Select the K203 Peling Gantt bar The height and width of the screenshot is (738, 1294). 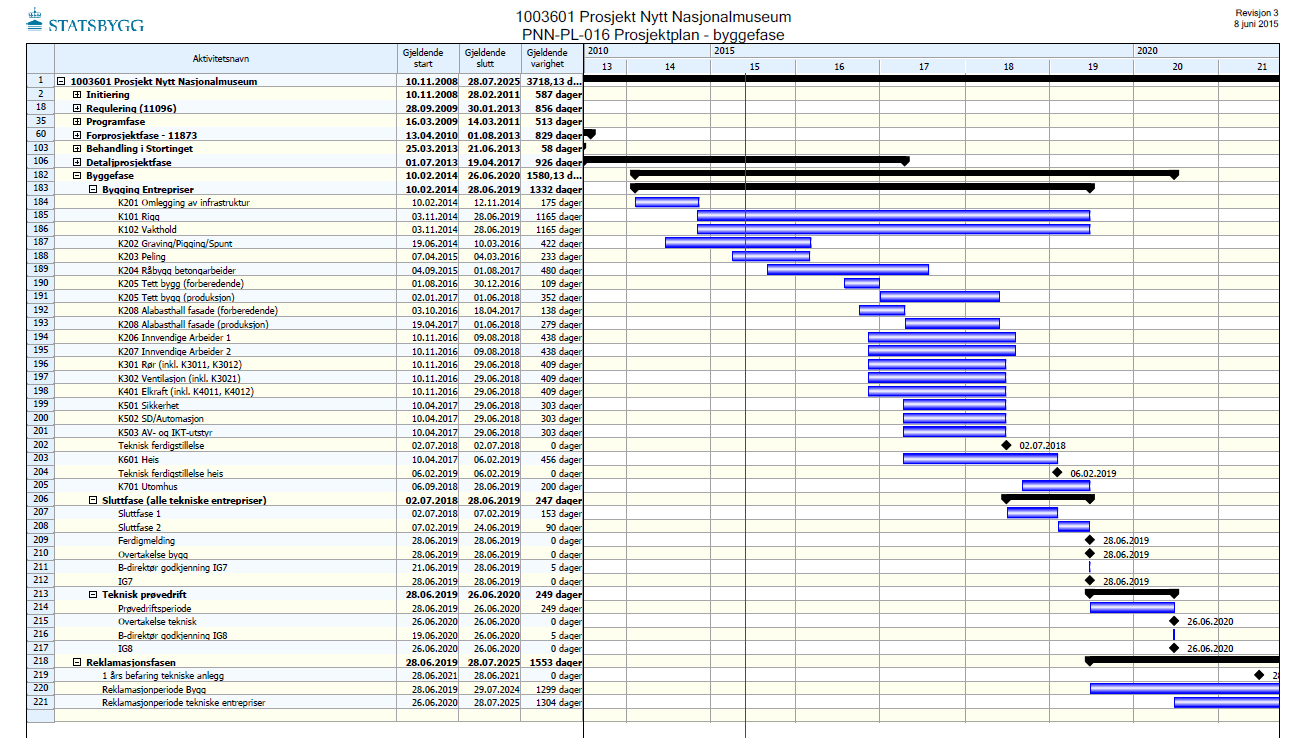click(x=771, y=257)
